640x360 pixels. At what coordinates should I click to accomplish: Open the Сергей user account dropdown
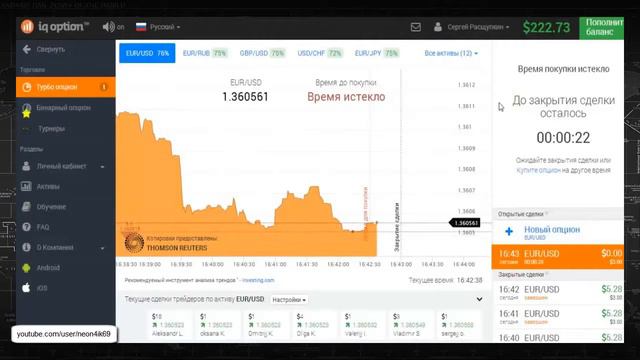coord(478,27)
